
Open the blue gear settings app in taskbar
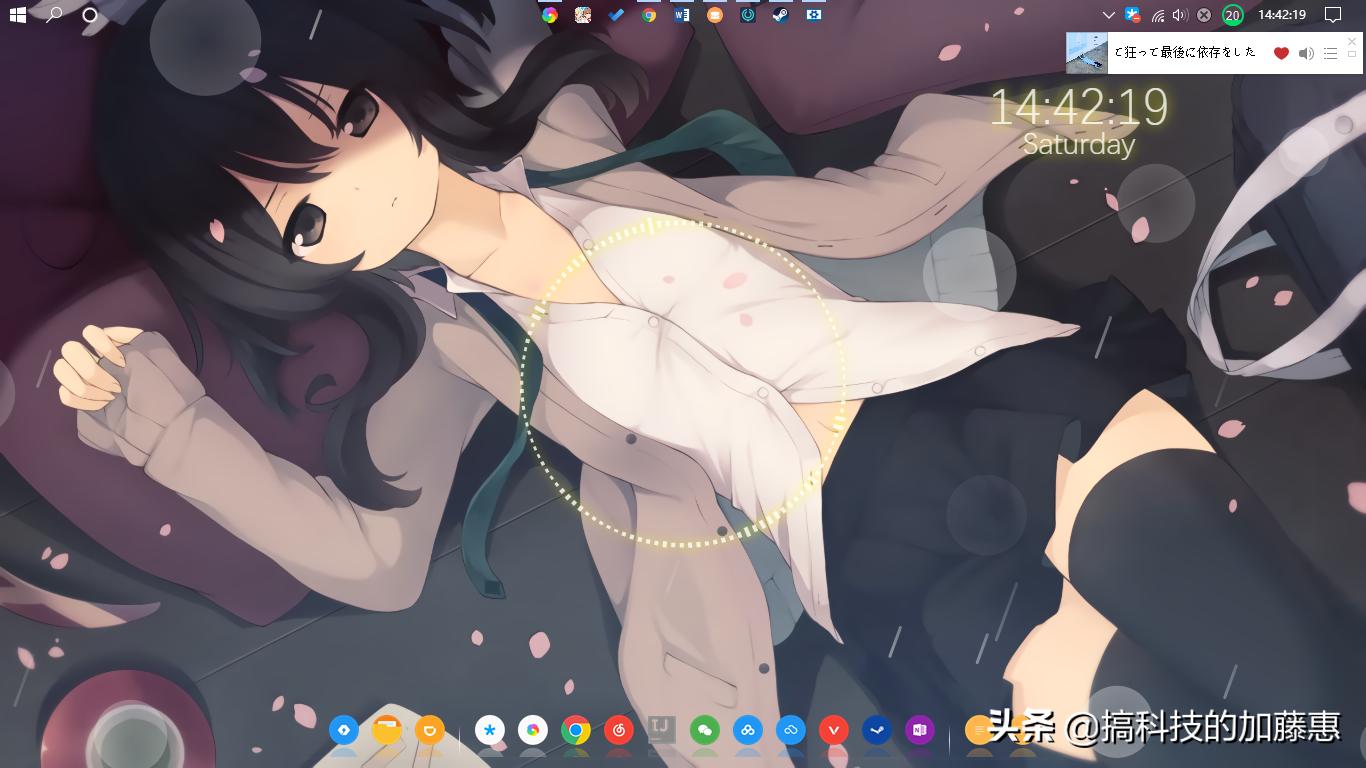coord(814,15)
